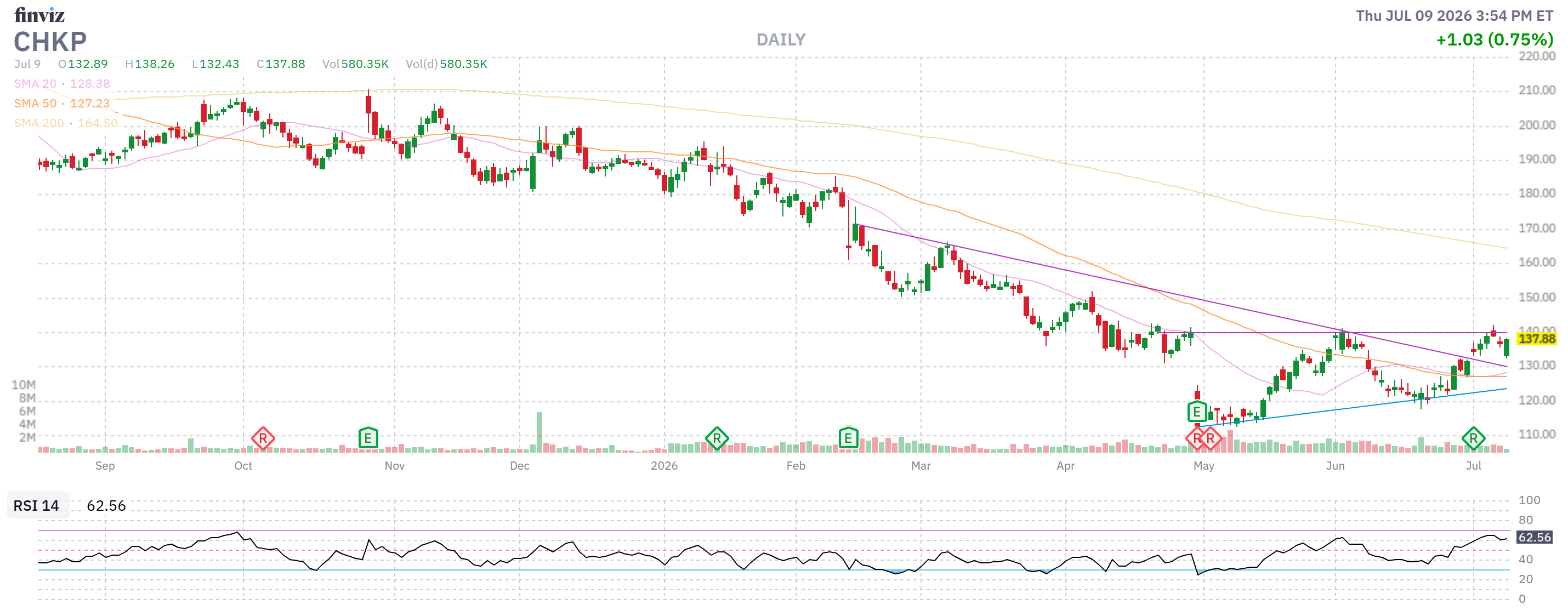Screen dimensions: 1568x616
Task: Click the green R marker in July
Action: (1473, 438)
